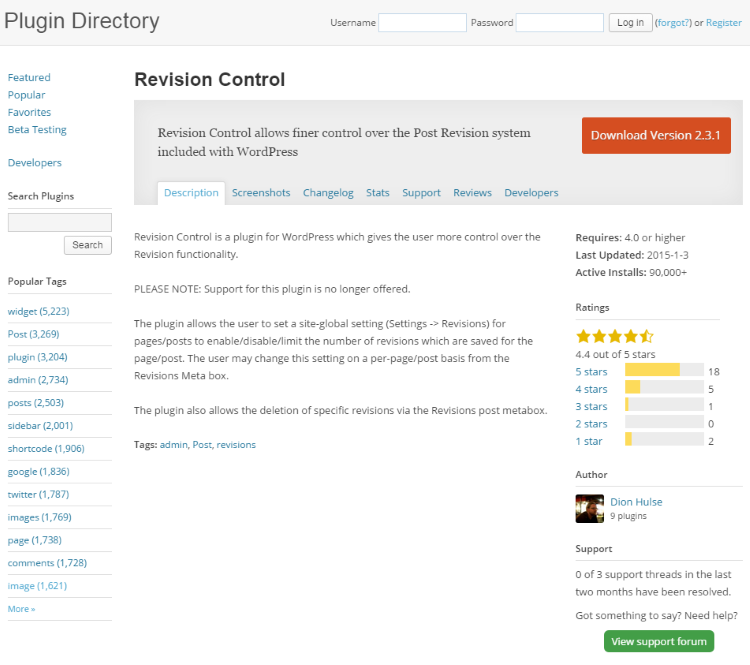
Task: Open the Favorites link
Action: pos(29,112)
